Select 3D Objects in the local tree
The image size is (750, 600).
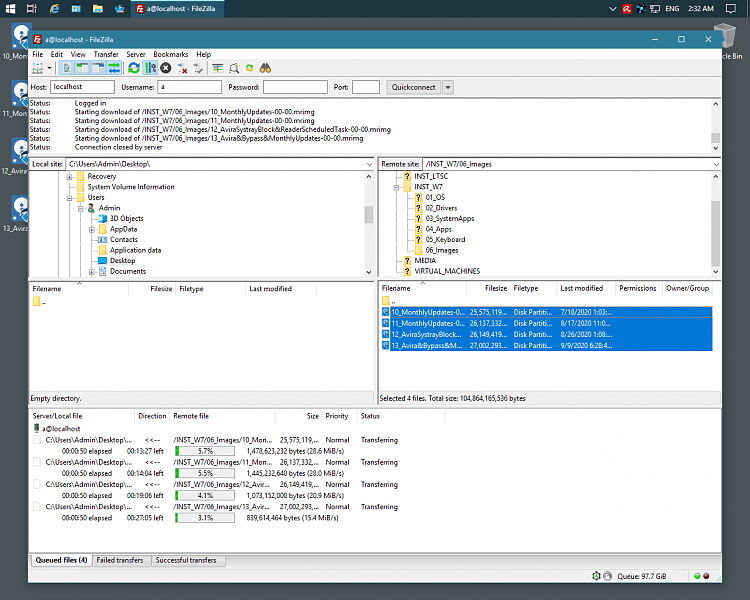point(127,219)
